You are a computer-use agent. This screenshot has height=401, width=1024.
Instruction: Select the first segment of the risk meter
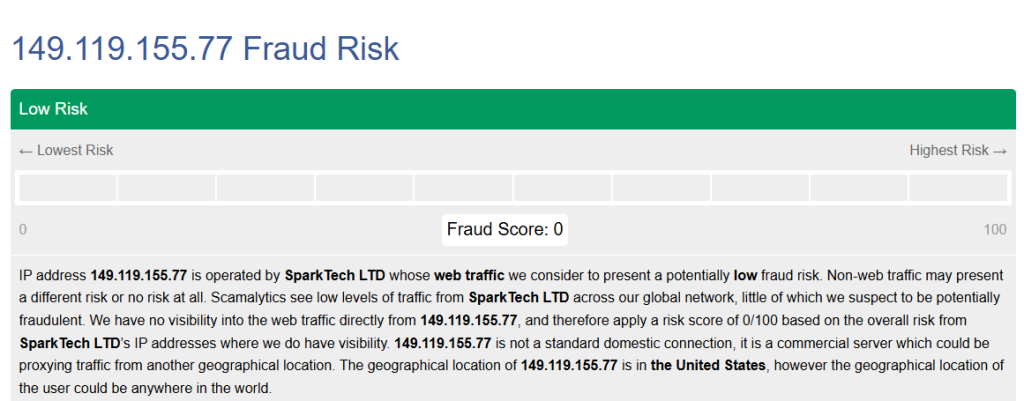click(67, 188)
